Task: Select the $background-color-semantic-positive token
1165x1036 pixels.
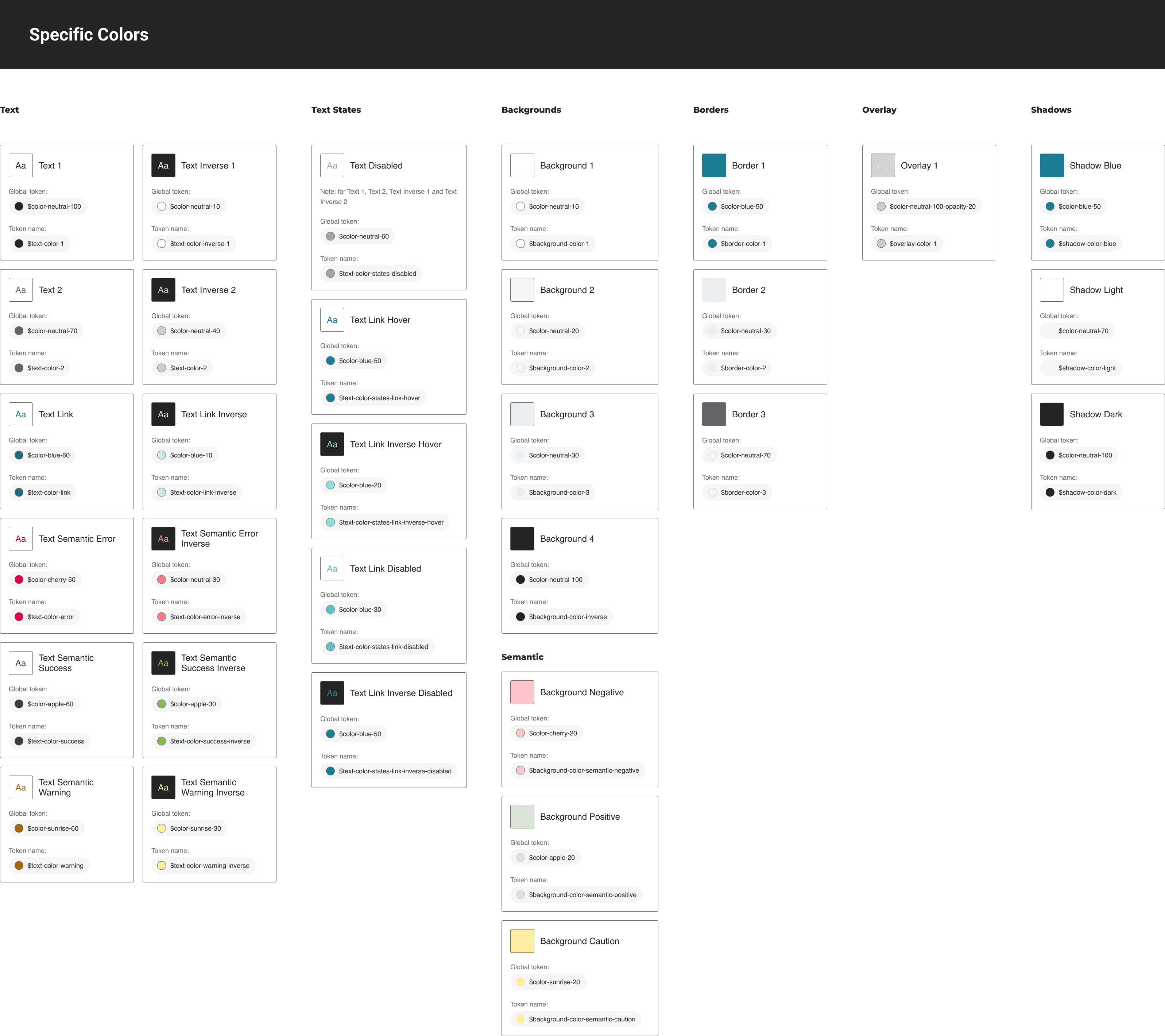Action: tap(577, 894)
